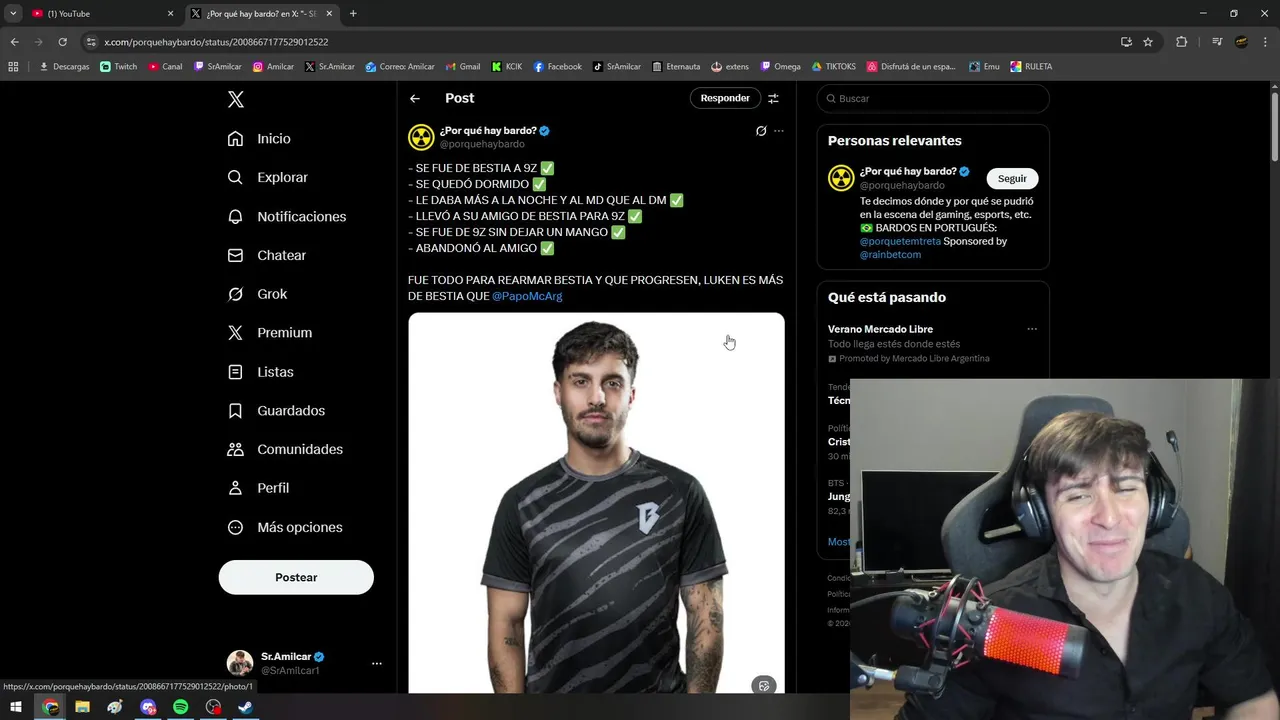
Task: Open the X logo home icon
Action: click(236, 99)
